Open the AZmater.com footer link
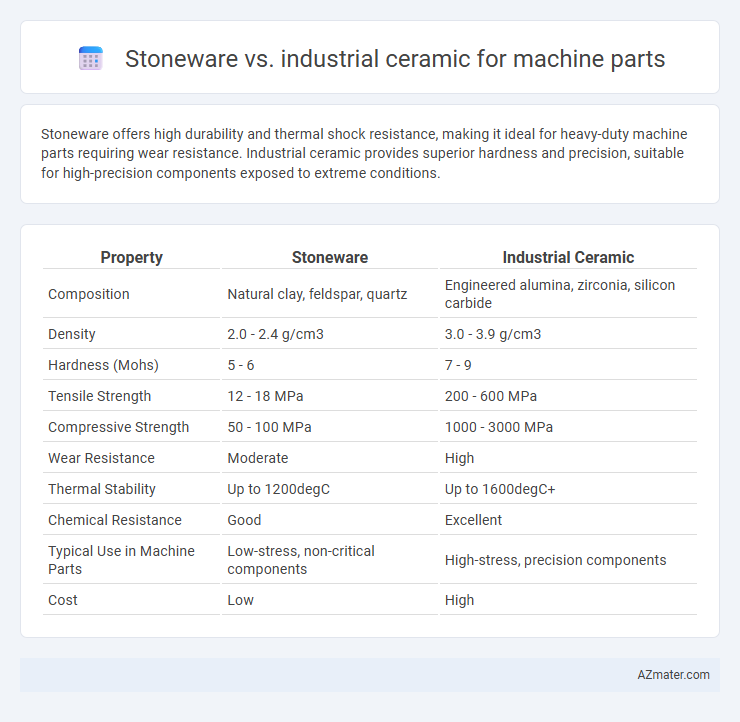This screenshot has width=740, height=722. coord(673,675)
